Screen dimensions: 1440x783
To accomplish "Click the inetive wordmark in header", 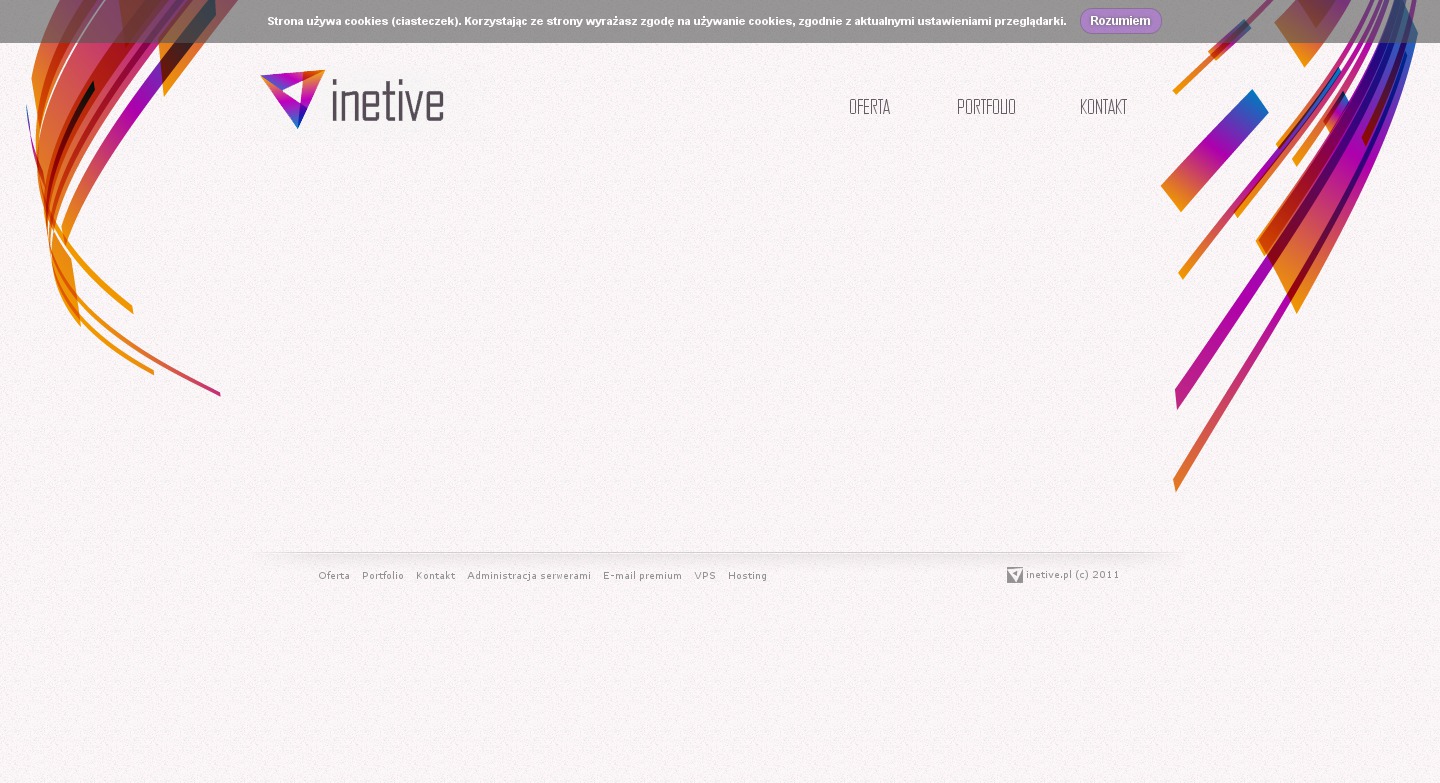I will 387,103.
